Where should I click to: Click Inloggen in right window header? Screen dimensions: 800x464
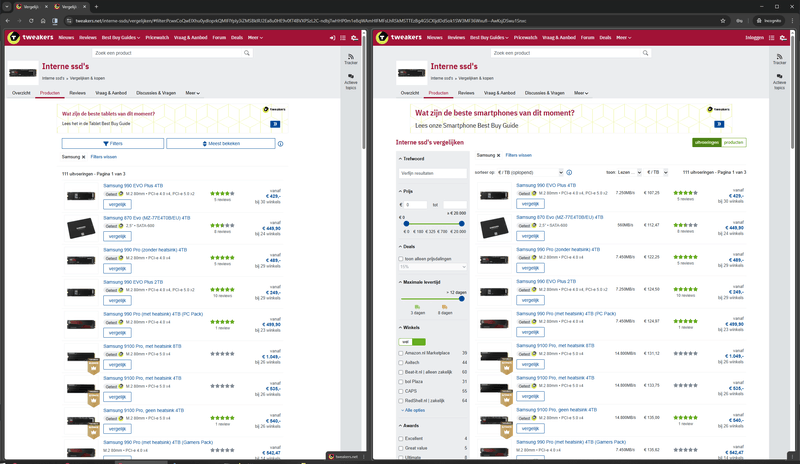coord(754,38)
